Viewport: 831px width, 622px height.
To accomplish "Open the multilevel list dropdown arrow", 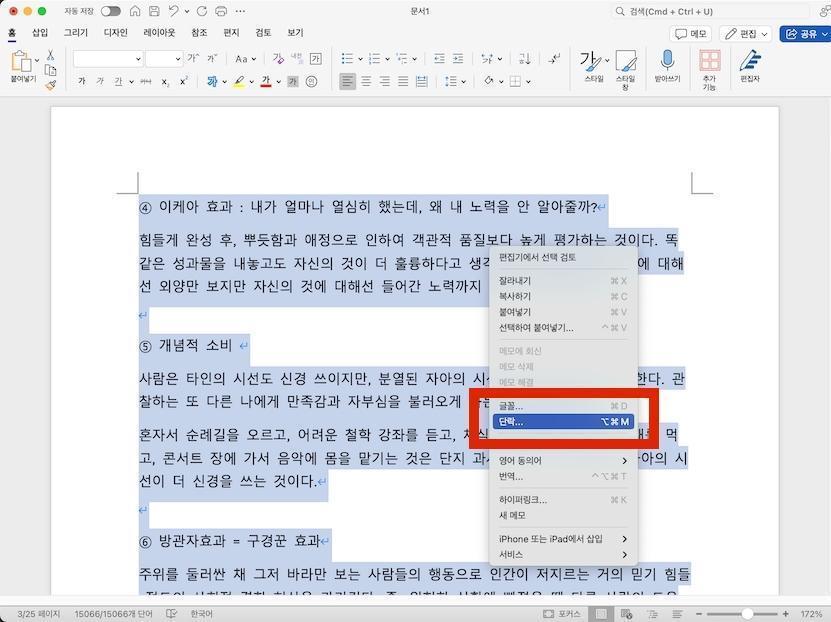I will point(414,59).
